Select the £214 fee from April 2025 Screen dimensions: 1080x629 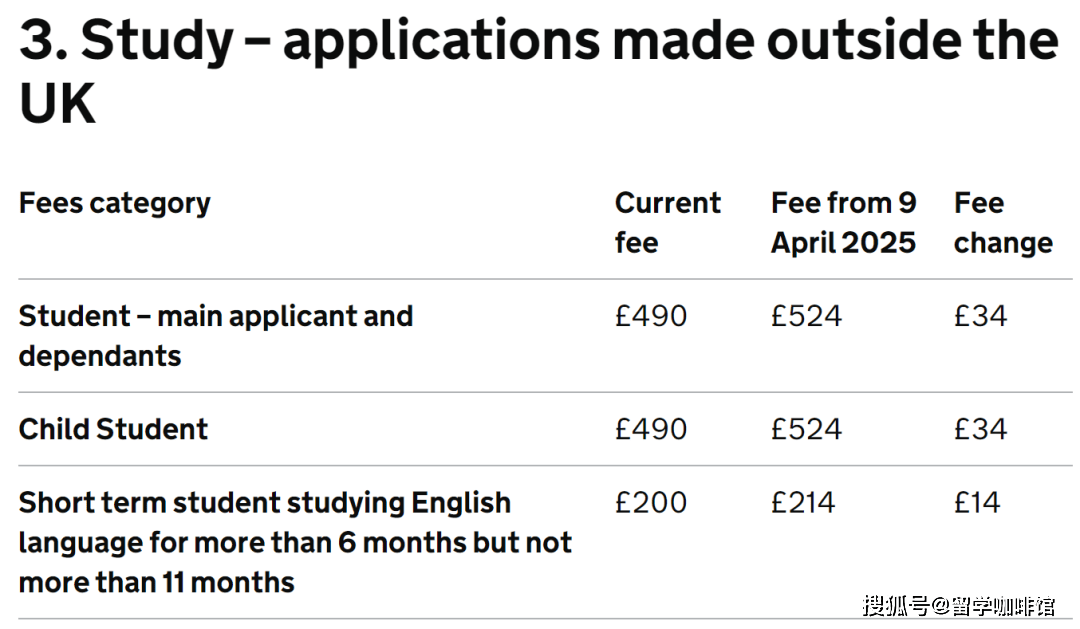click(803, 502)
